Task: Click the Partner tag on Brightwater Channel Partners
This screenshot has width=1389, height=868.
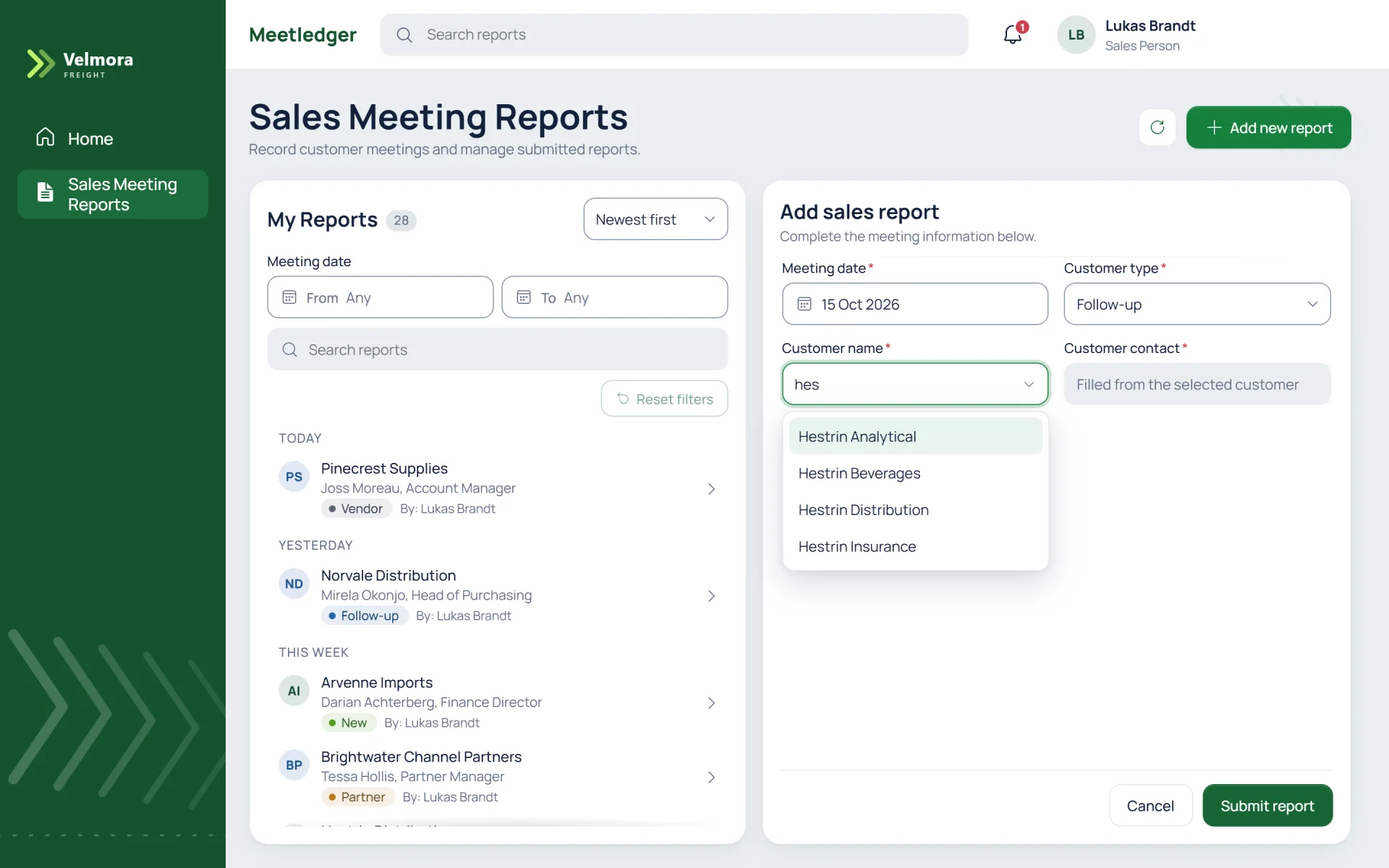Action: tap(357, 797)
